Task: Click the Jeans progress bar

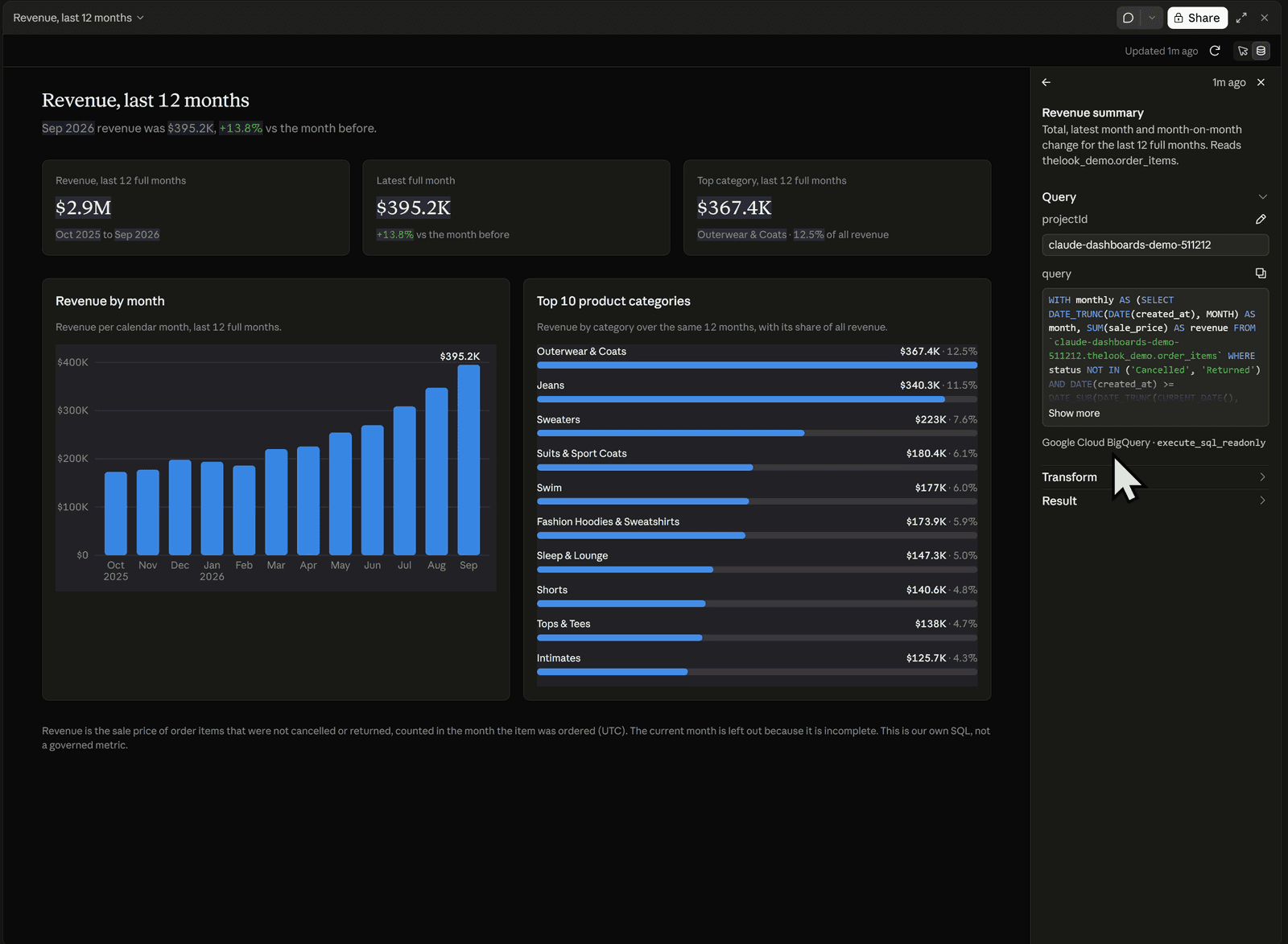Action: click(x=757, y=399)
